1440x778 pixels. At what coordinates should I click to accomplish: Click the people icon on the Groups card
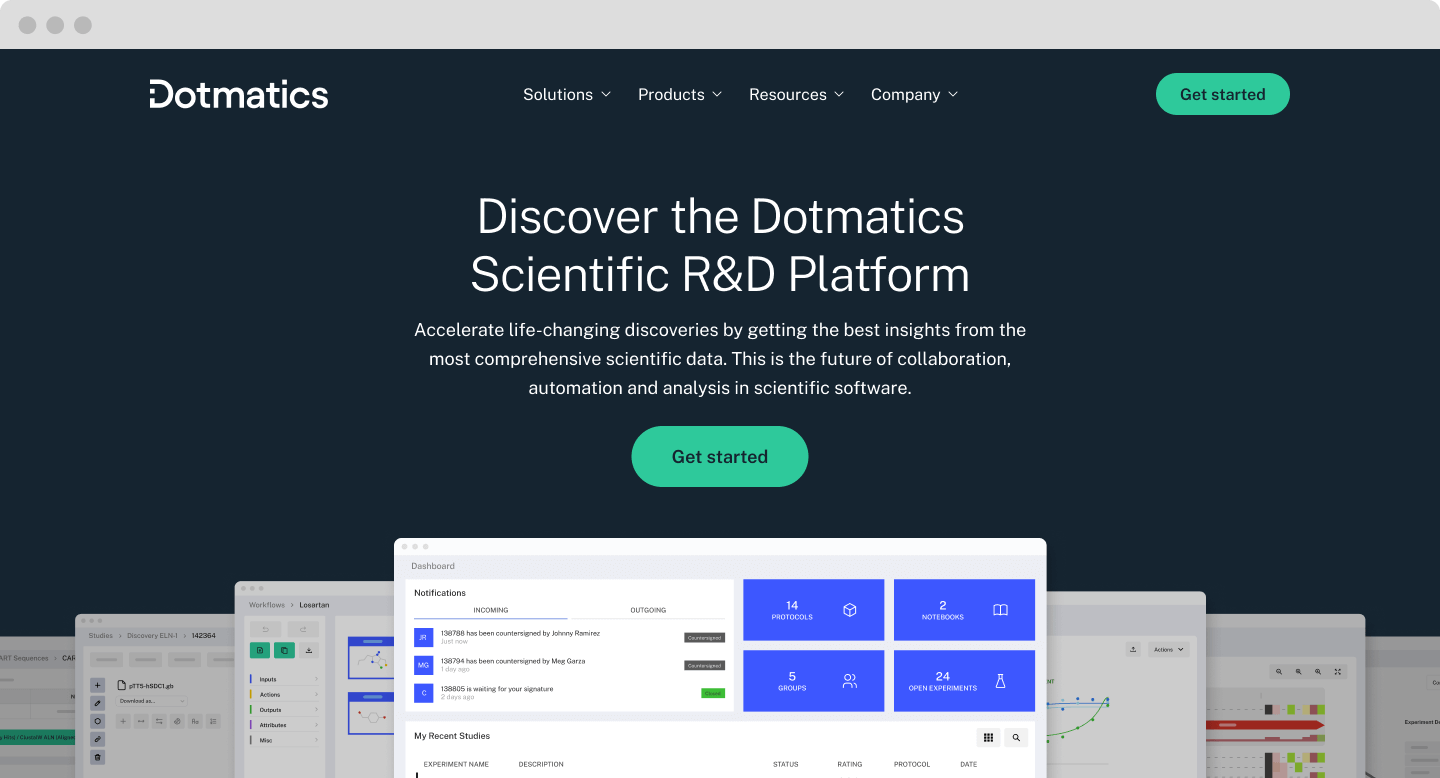pyautogui.click(x=850, y=681)
